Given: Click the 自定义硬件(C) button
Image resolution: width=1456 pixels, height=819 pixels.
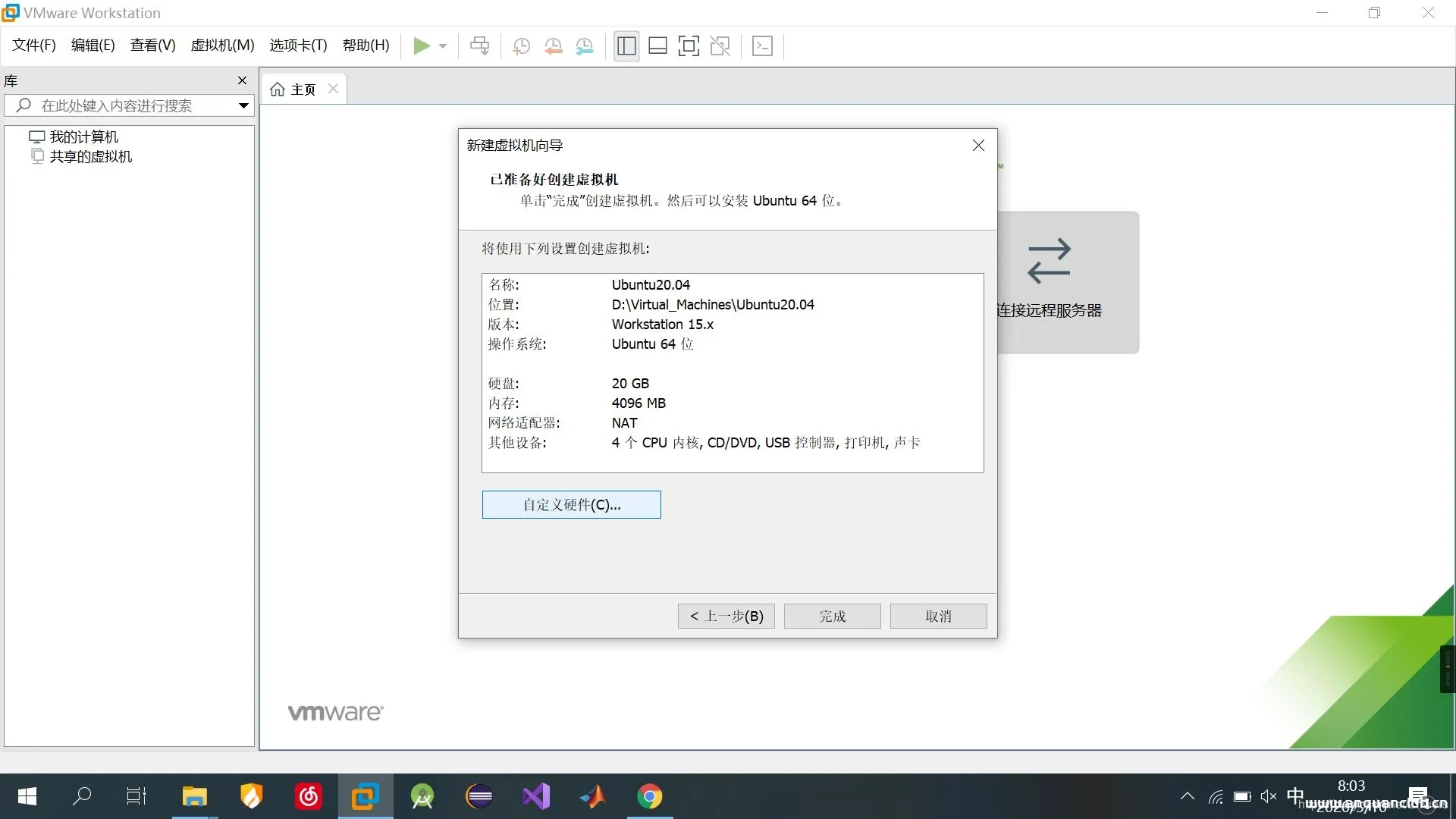Looking at the screenshot, I should tap(571, 504).
